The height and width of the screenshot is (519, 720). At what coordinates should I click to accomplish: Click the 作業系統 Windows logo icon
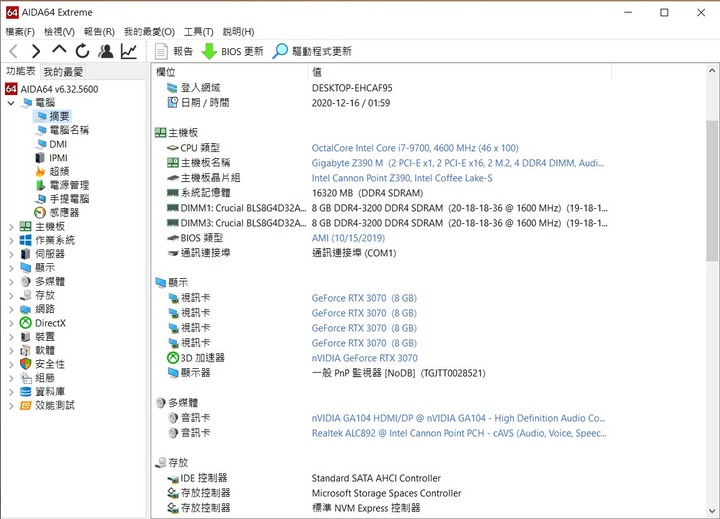(26, 240)
